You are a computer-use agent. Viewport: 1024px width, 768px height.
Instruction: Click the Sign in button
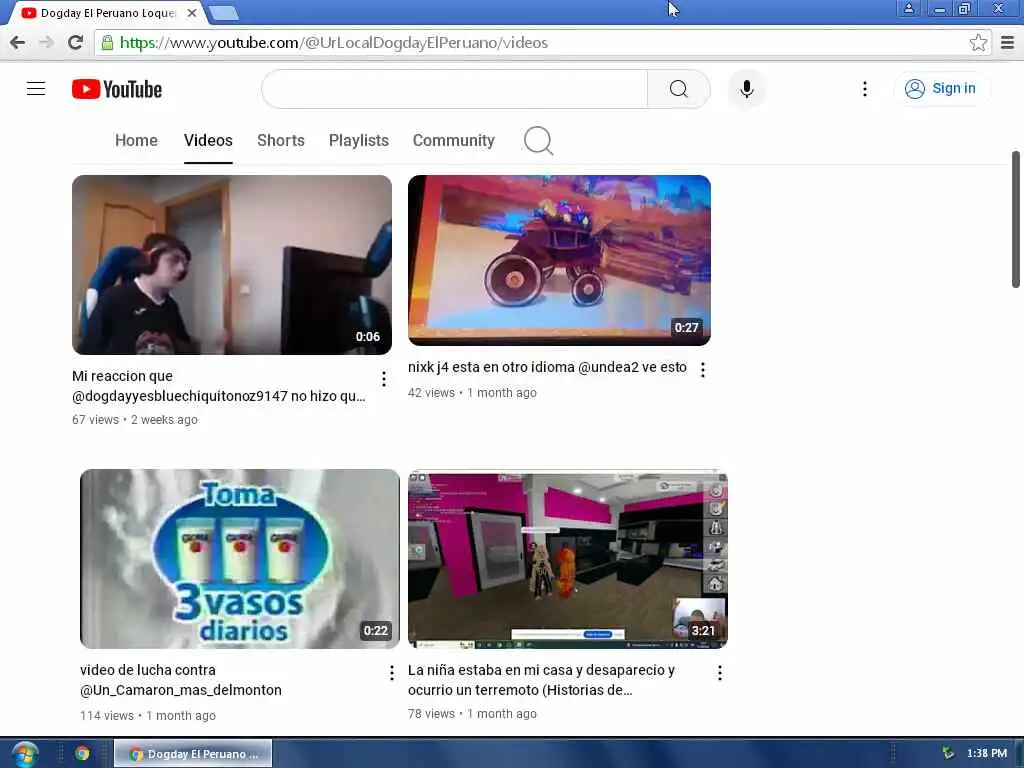click(941, 89)
